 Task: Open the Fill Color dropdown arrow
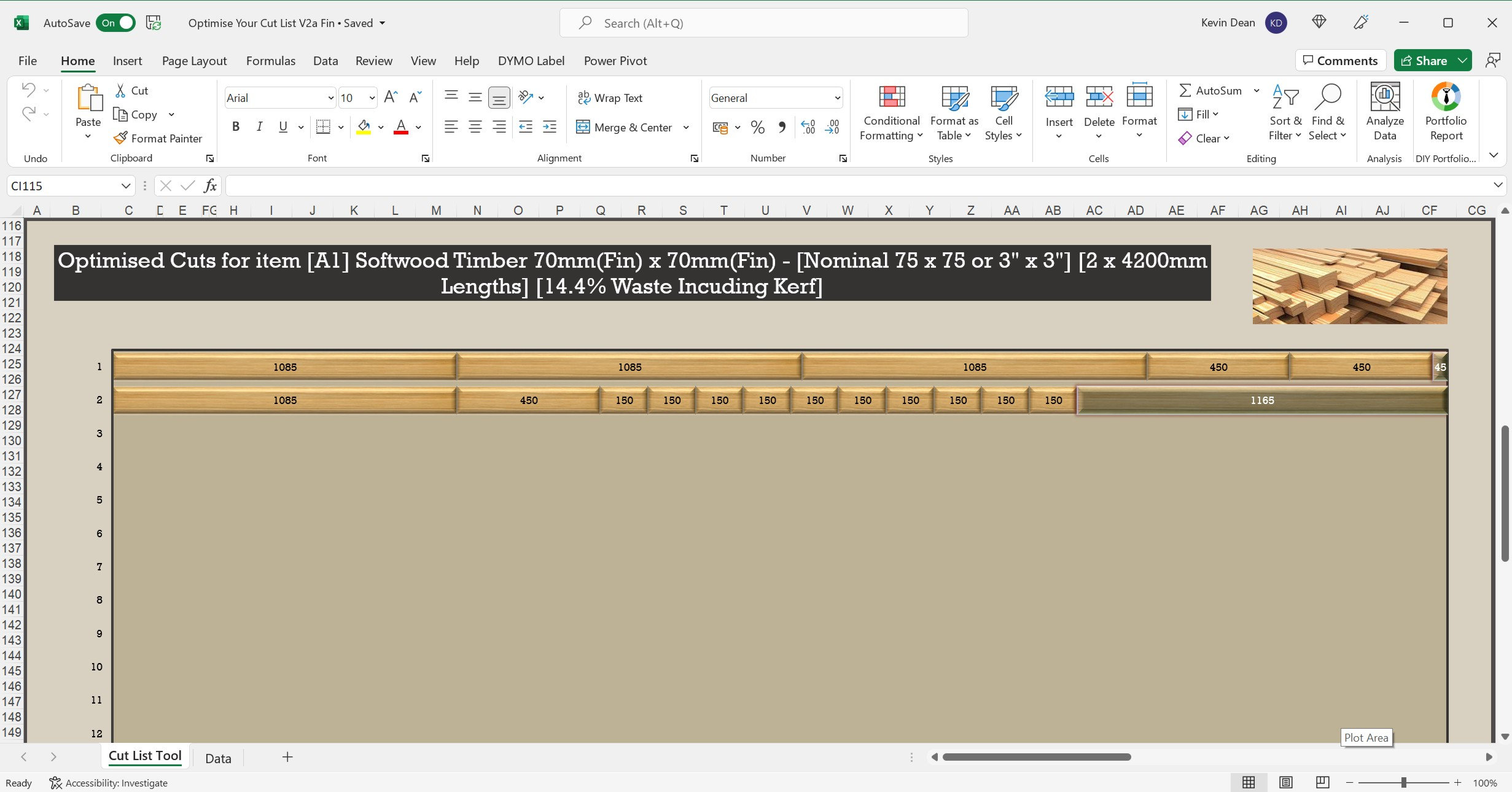pos(380,127)
